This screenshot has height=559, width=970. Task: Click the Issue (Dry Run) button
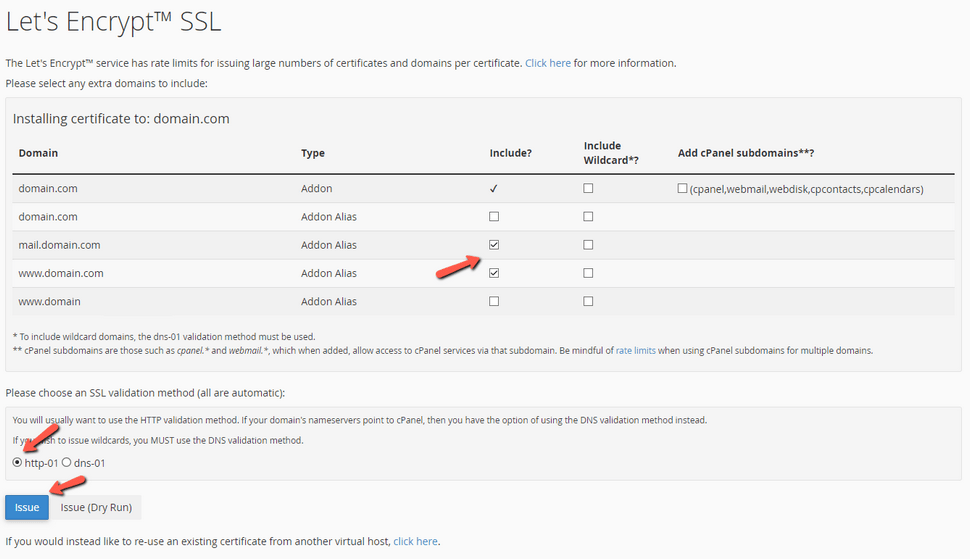[x=96, y=507]
